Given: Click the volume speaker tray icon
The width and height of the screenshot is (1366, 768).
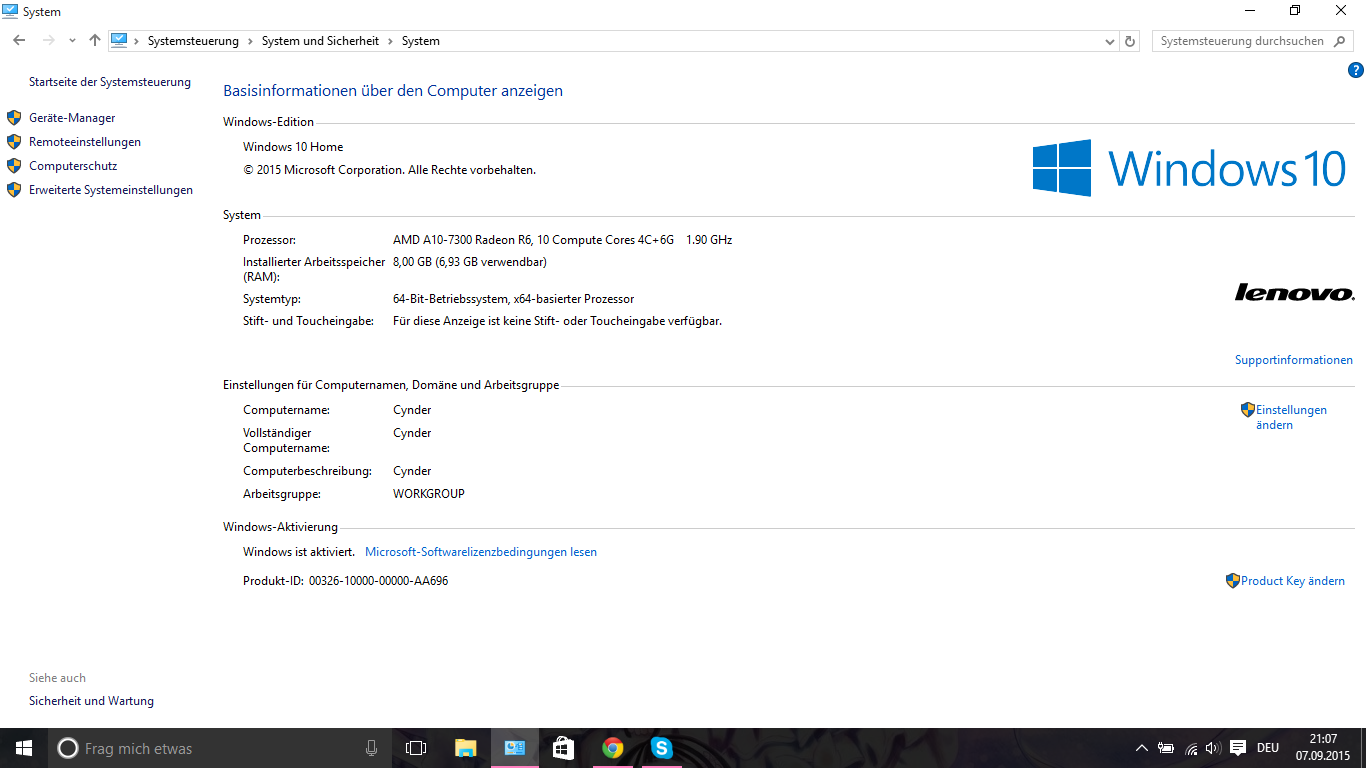Looking at the screenshot, I should [1213, 748].
